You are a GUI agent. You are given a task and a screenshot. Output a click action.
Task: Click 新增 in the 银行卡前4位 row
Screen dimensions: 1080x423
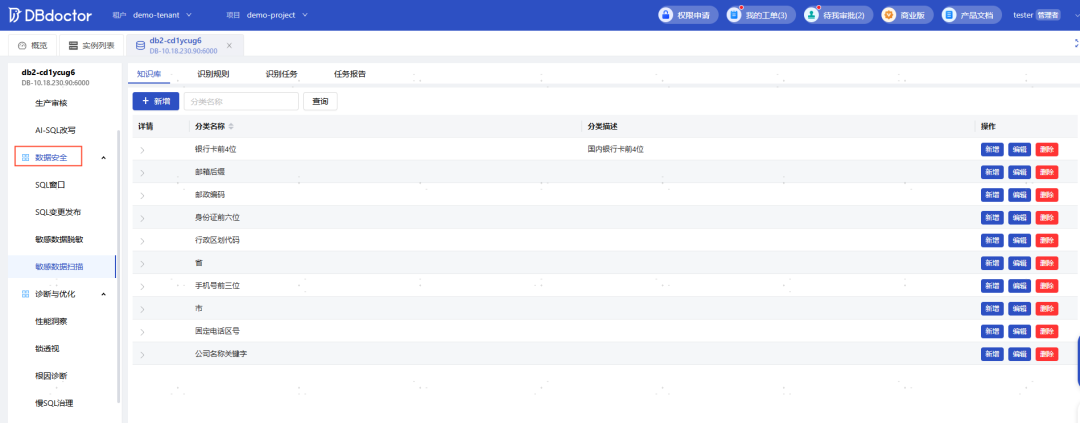coord(992,149)
